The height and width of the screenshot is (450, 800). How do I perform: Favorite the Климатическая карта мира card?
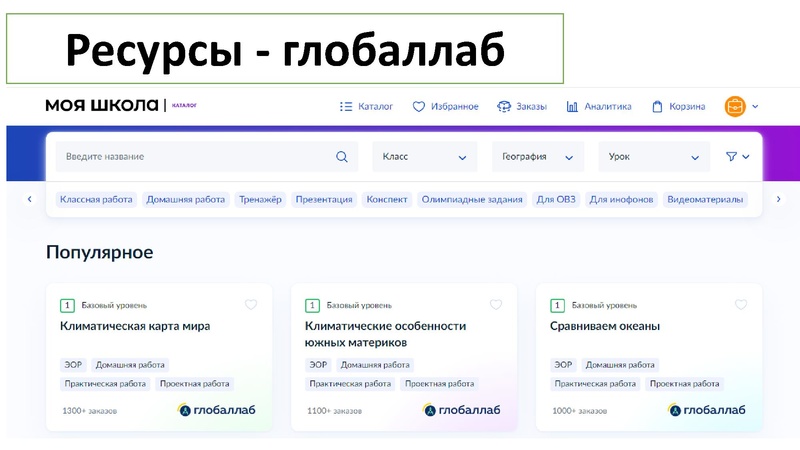[251, 305]
